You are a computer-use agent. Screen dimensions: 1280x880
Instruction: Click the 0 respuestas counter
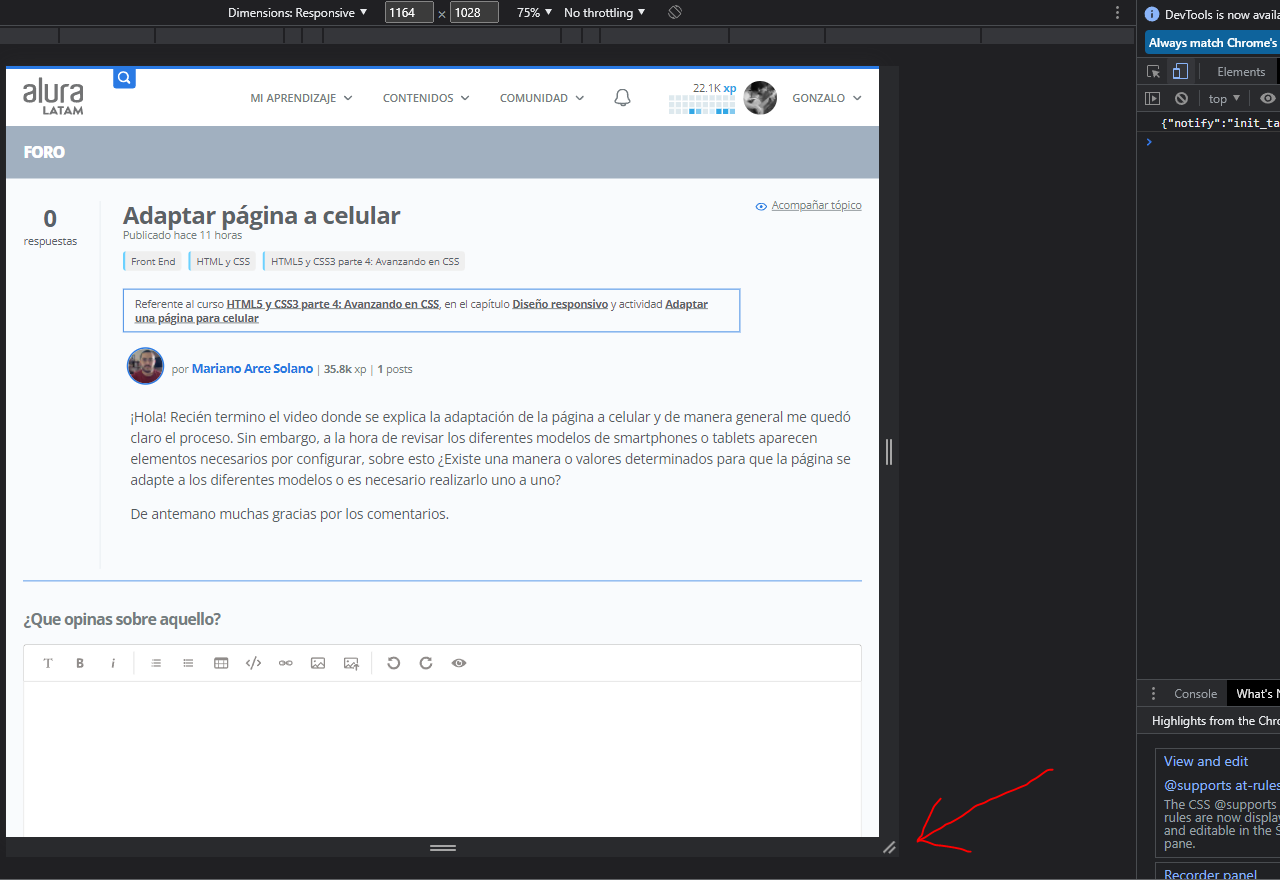(x=50, y=227)
